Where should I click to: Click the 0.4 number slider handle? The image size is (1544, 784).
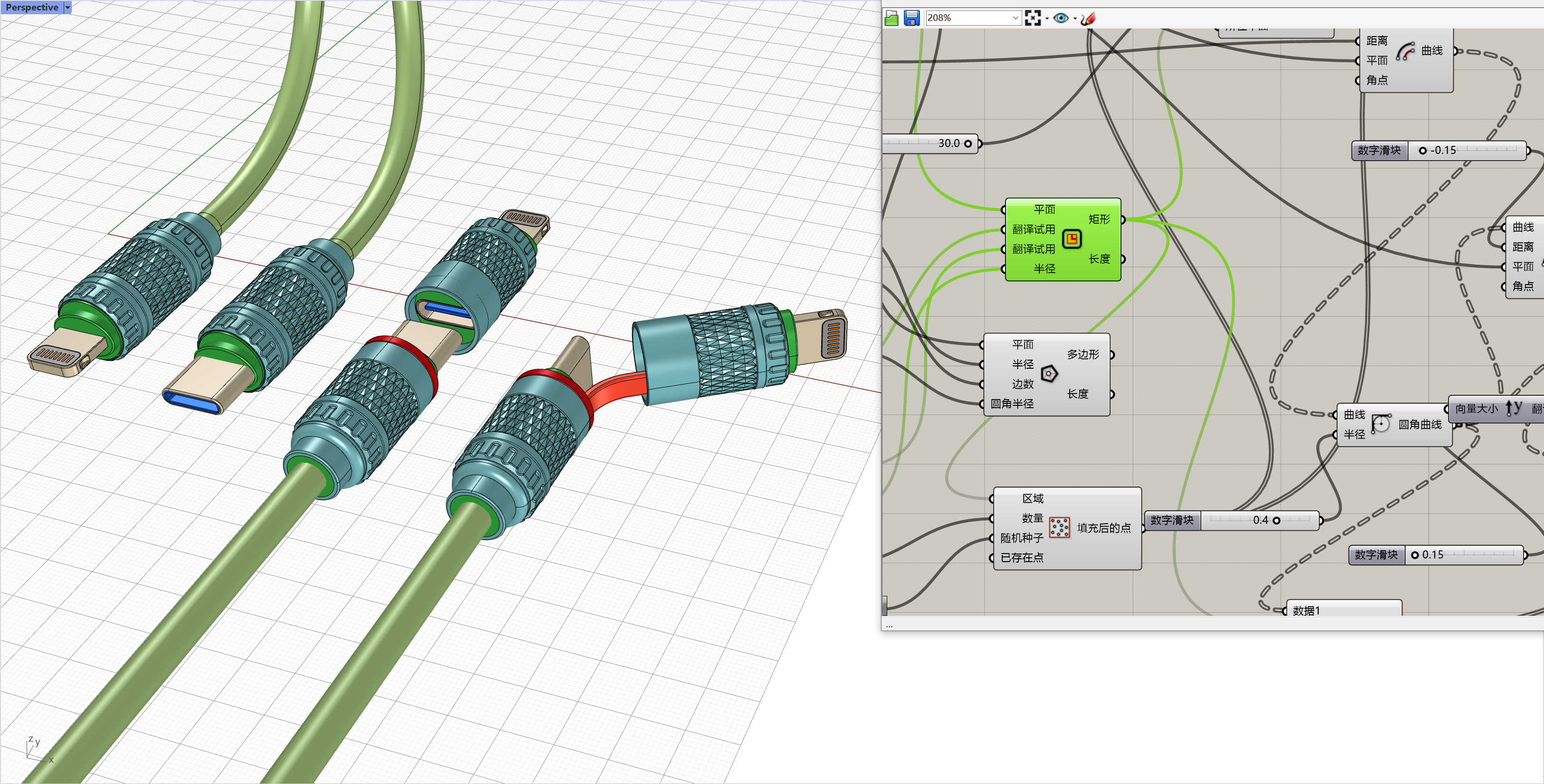(1276, 520)
